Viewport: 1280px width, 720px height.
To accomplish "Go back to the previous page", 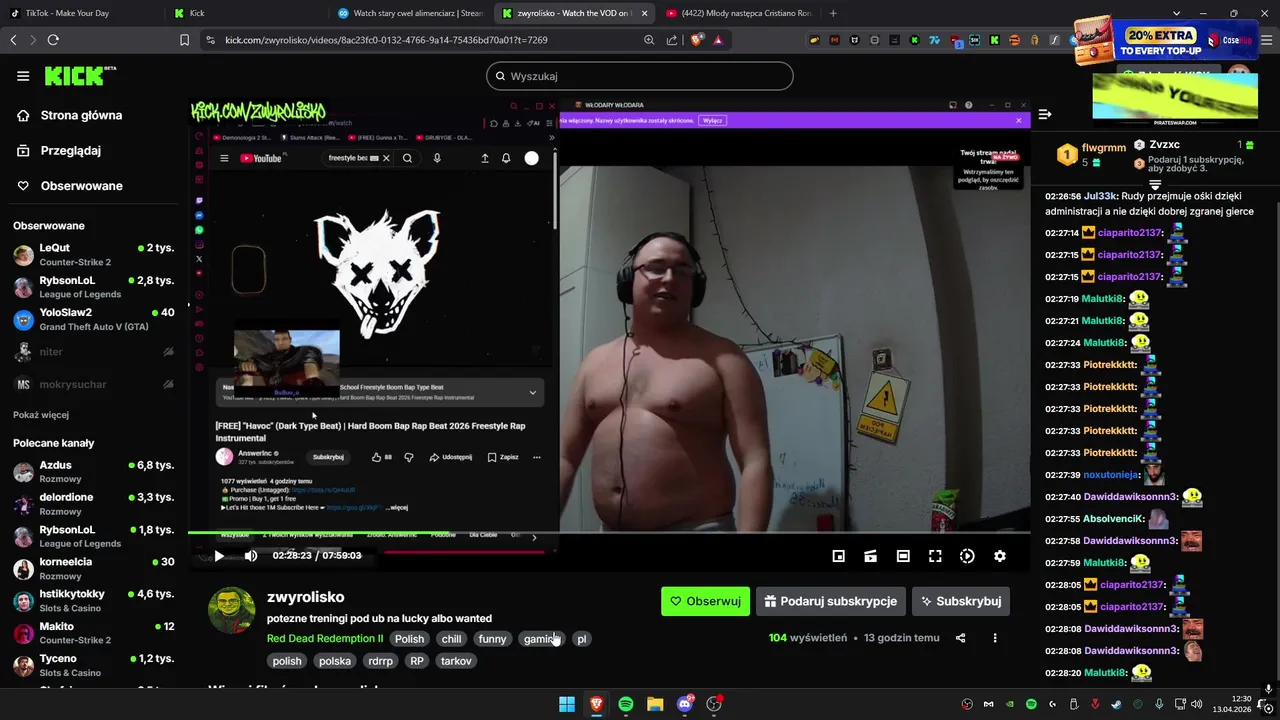I will 13,40.
